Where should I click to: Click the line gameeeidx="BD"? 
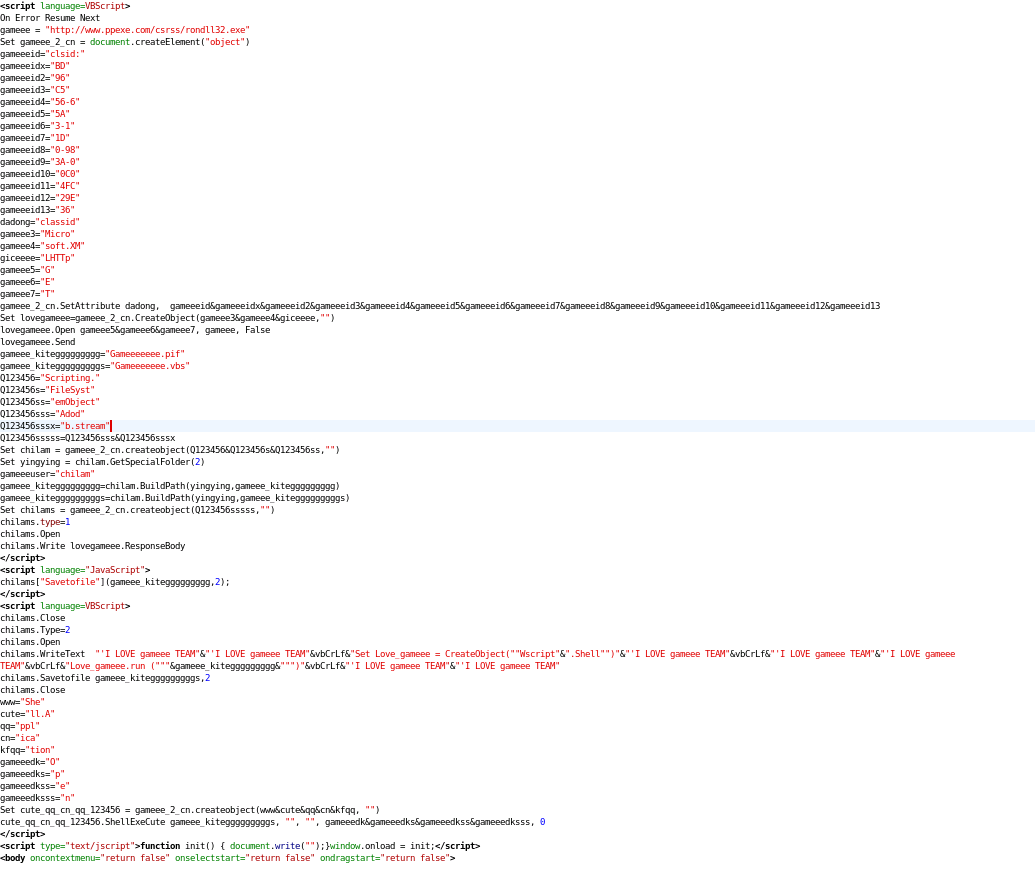pos(35,66)
